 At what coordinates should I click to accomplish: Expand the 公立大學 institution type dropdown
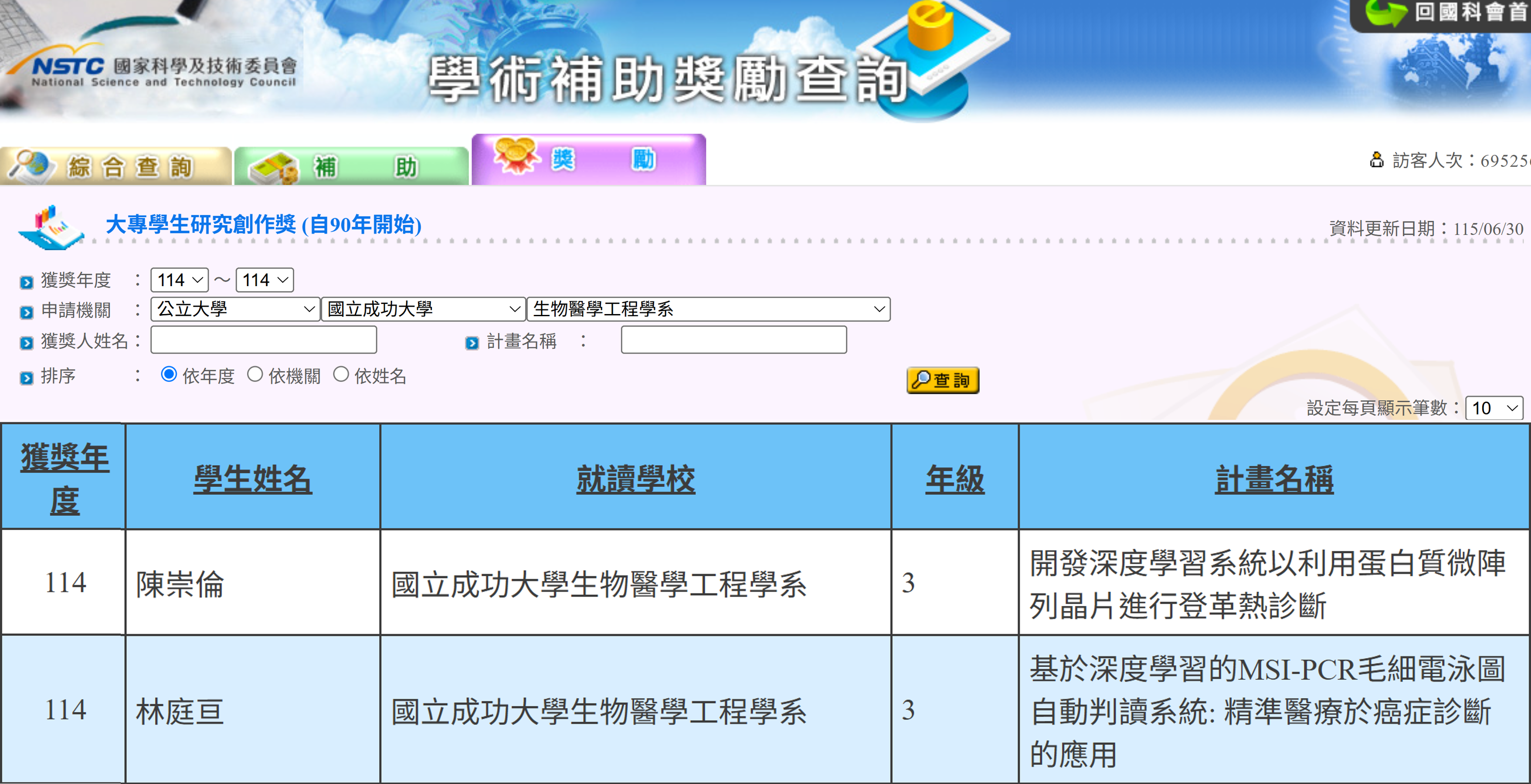pos(235,309)
